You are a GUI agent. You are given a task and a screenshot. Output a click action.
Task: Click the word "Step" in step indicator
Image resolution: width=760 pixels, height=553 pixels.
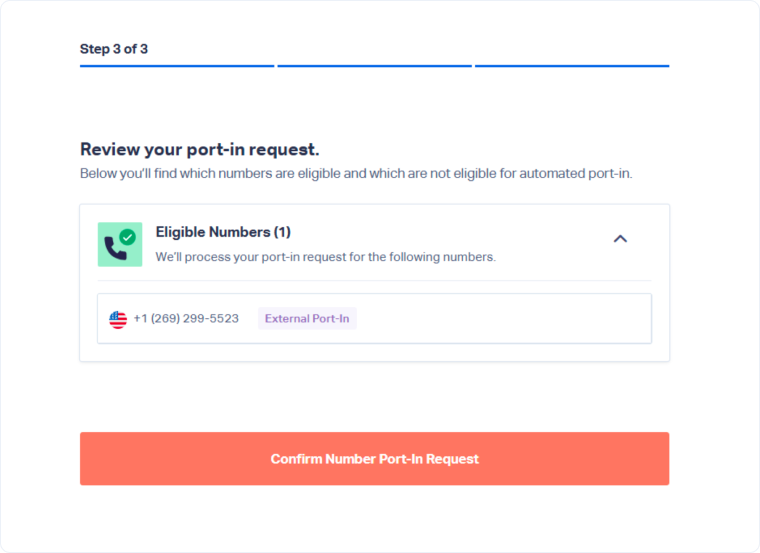[x=95, y=49]
